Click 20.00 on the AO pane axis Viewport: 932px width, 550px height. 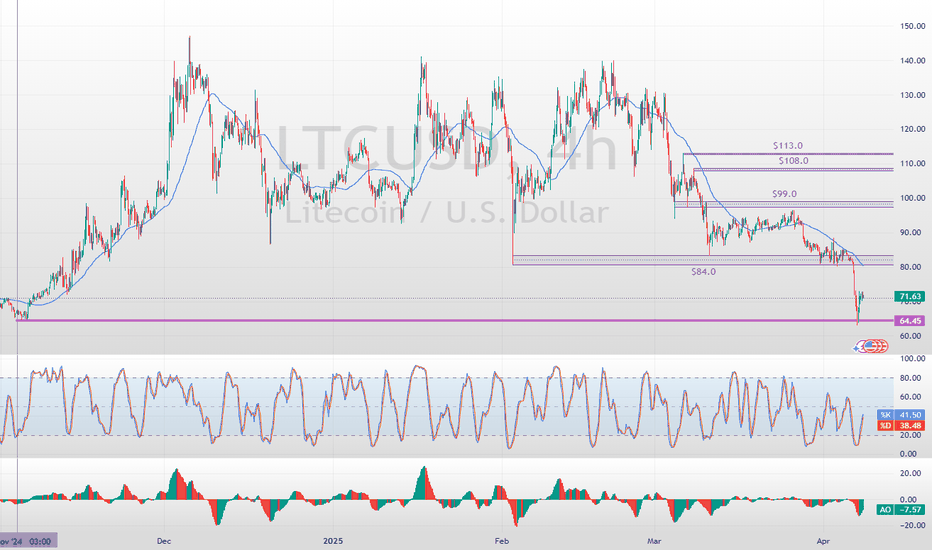[912, 474]
